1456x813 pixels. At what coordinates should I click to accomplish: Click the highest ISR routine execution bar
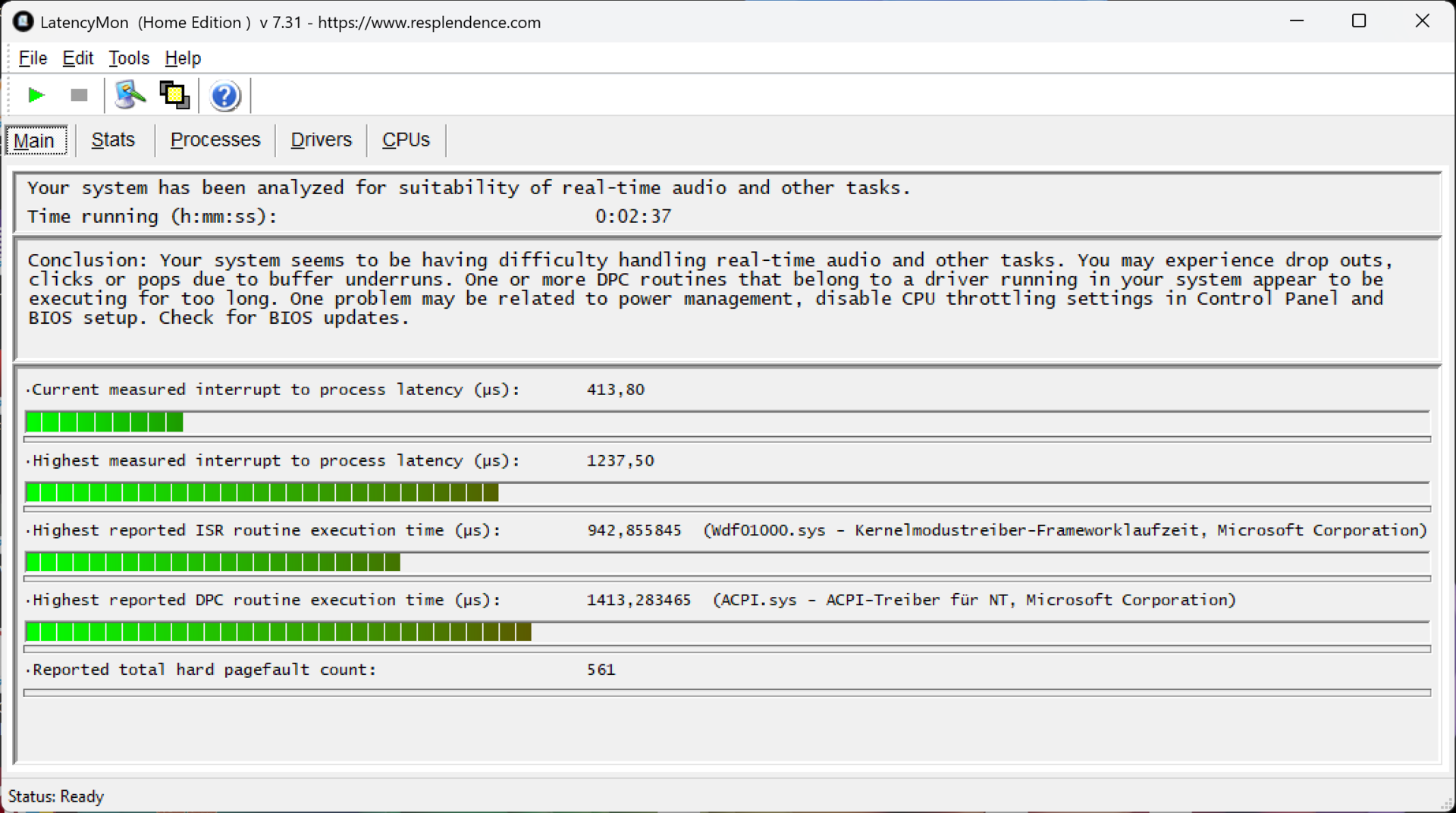pos(726,562)
